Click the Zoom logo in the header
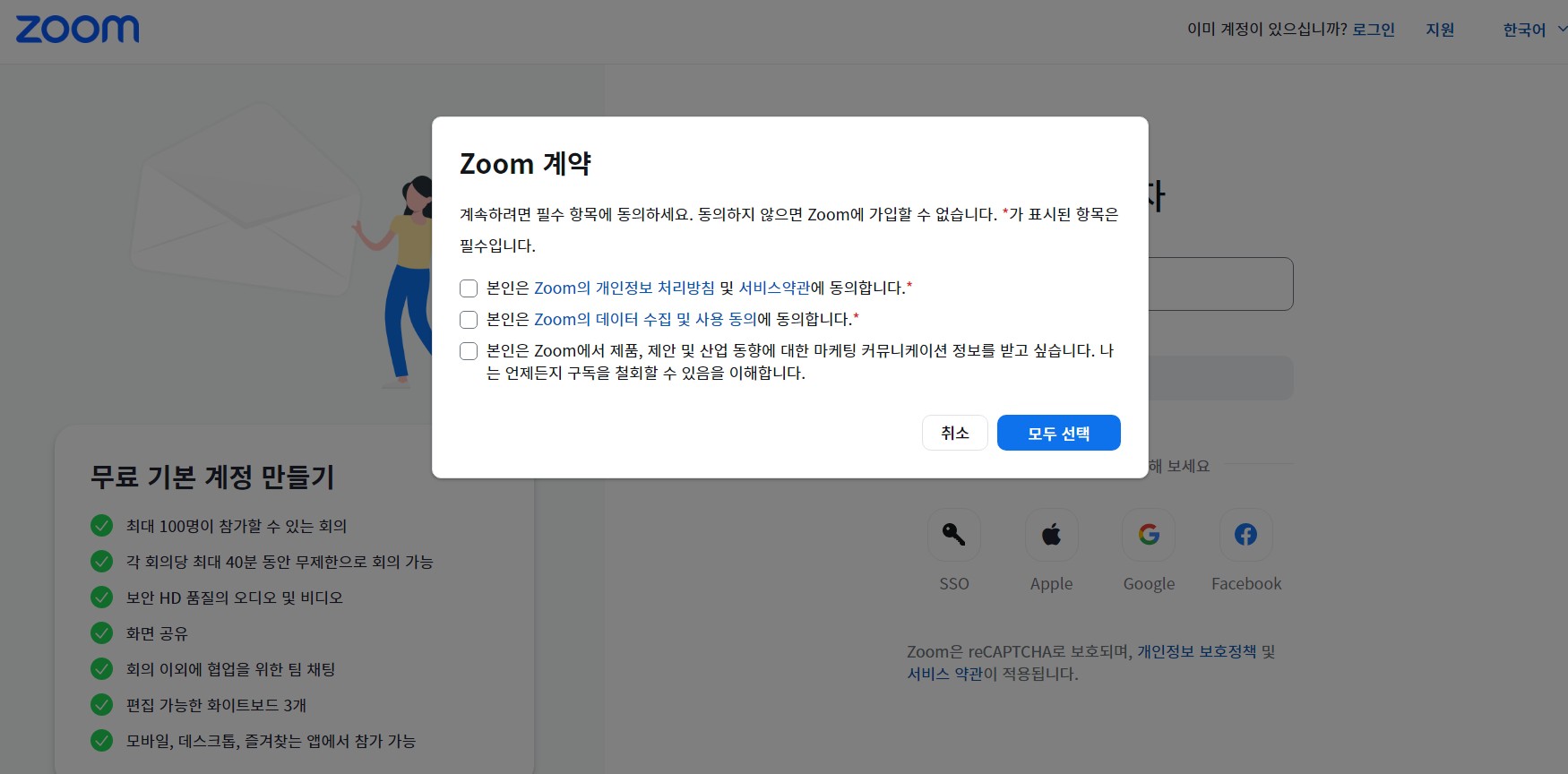Viewport: 1568px width, 774px height. coord(77,30)
